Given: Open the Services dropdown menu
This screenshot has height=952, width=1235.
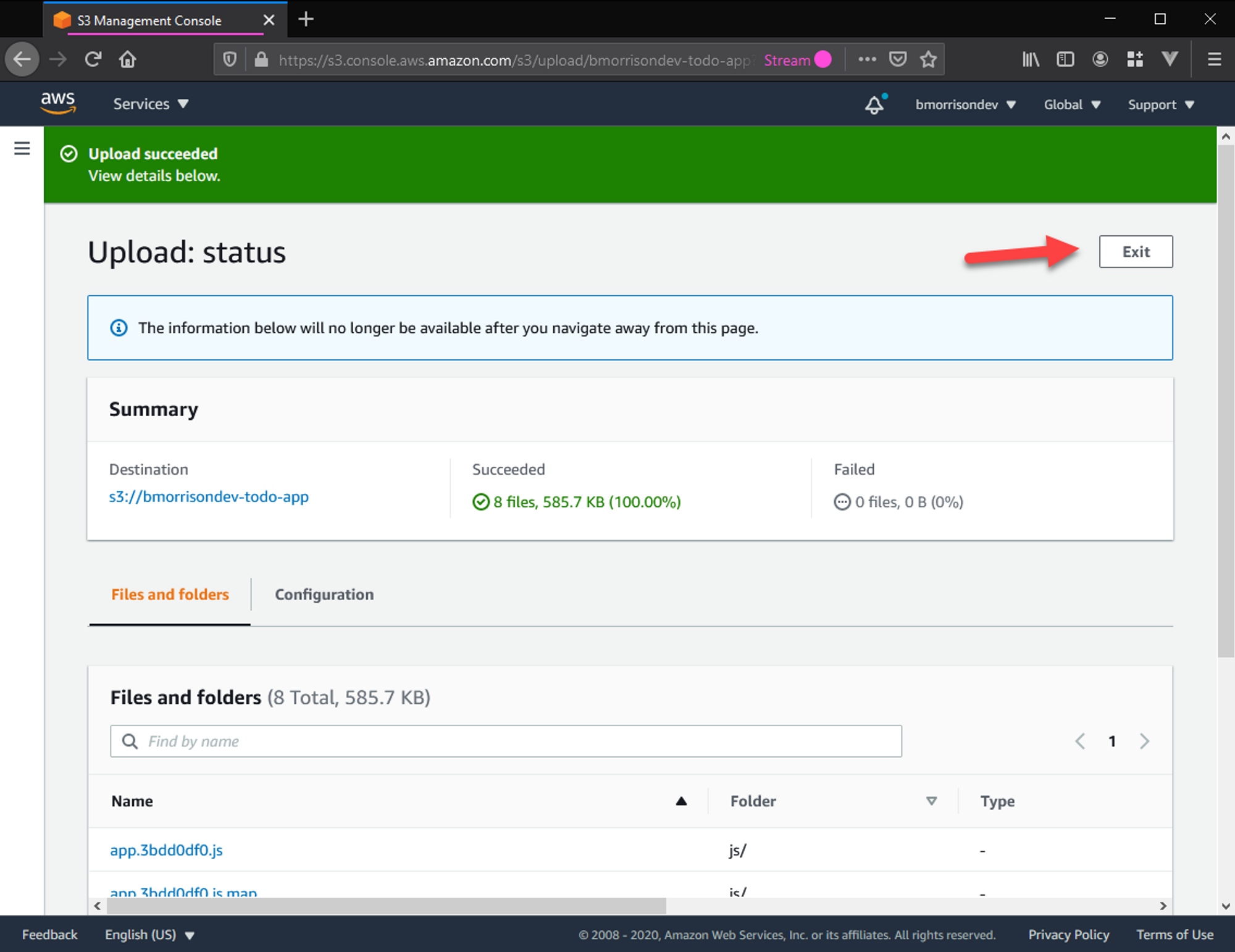Looking at the screenshot, I should pos(150,104).
